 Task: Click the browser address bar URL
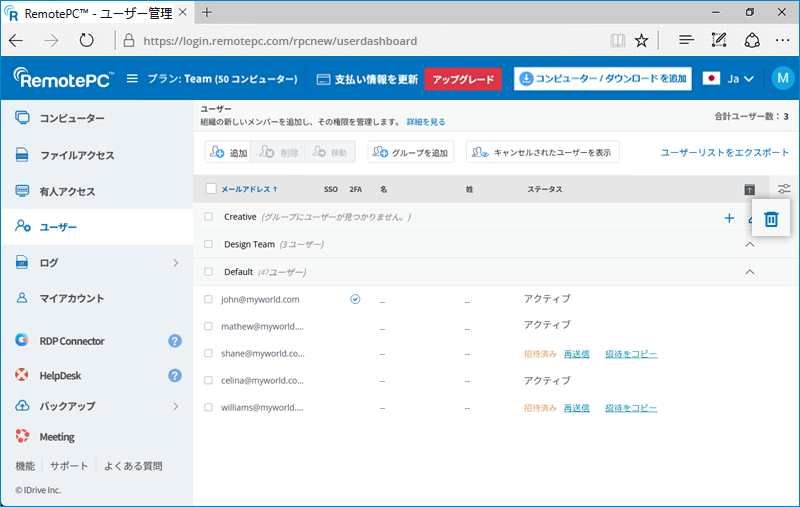(x=280, y=41)
